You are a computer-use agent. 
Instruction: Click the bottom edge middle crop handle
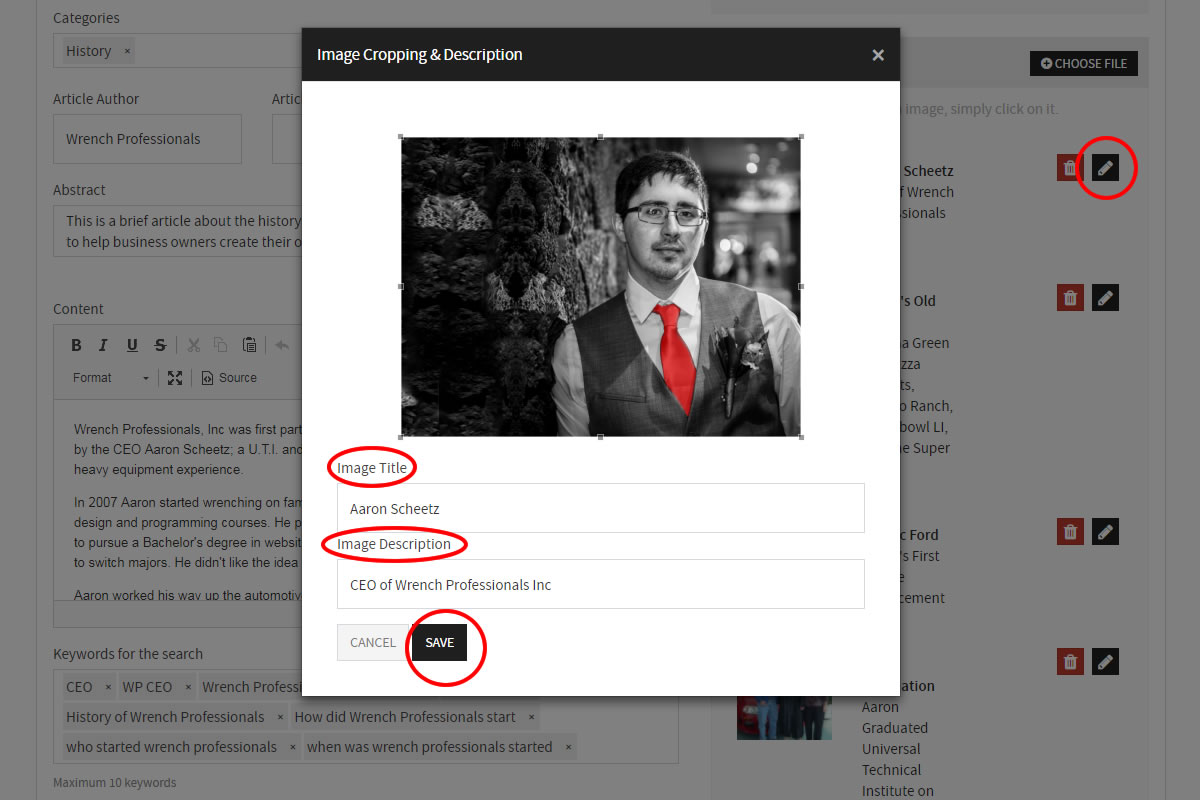(x=601, y=436)
